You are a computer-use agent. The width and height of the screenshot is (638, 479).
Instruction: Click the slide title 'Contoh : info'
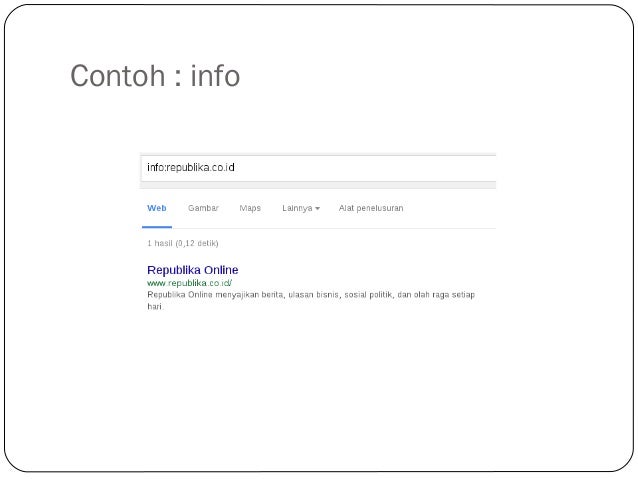click(x=155, y=76)
